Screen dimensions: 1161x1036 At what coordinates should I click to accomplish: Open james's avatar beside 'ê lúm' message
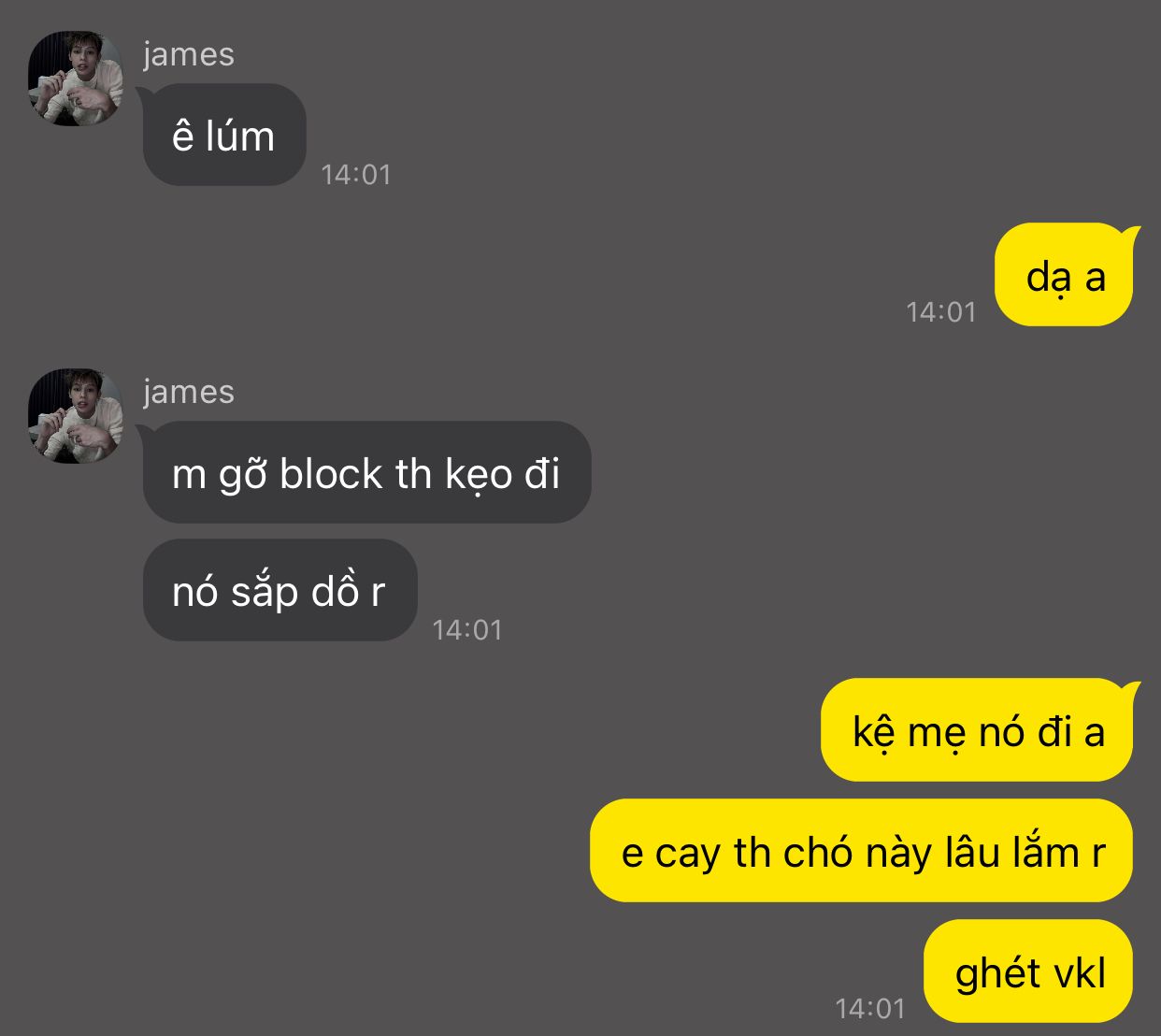point(76,79)
